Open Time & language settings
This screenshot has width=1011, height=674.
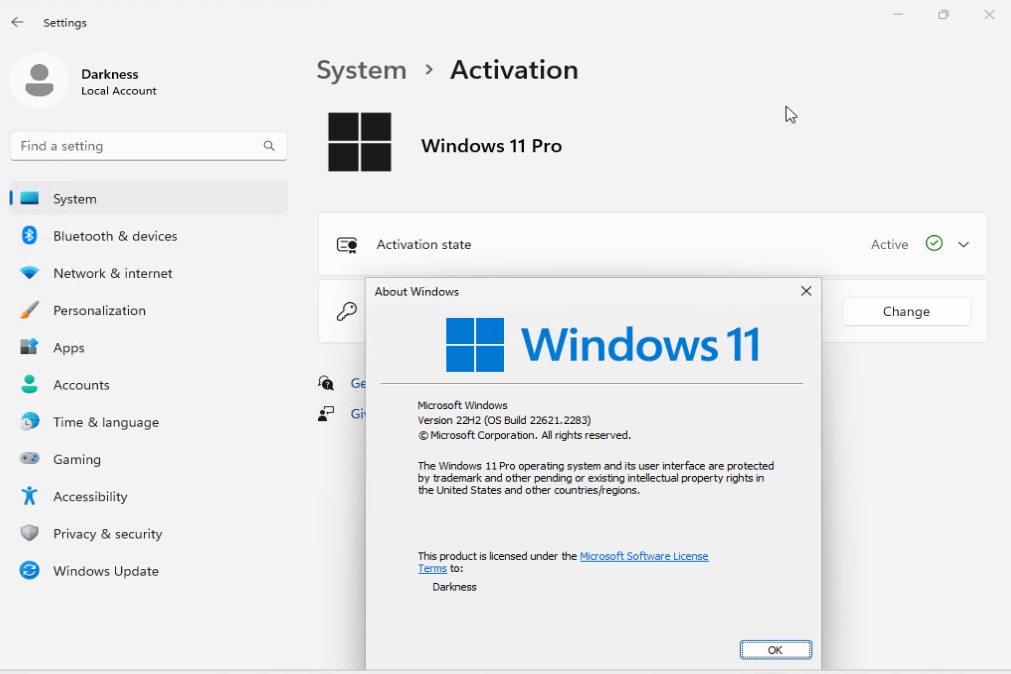pos(149,422)
